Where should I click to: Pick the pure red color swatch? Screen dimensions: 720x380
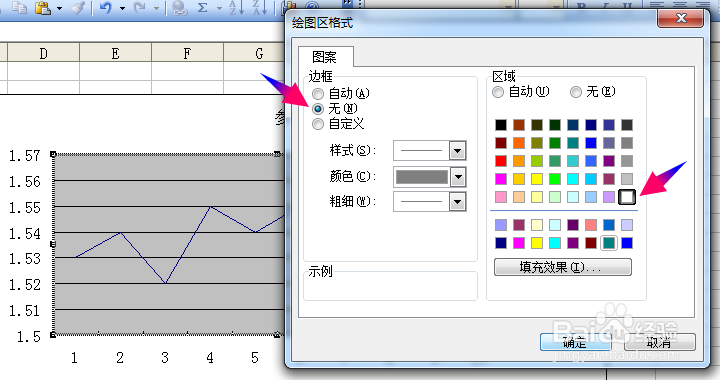click(501, 161)
